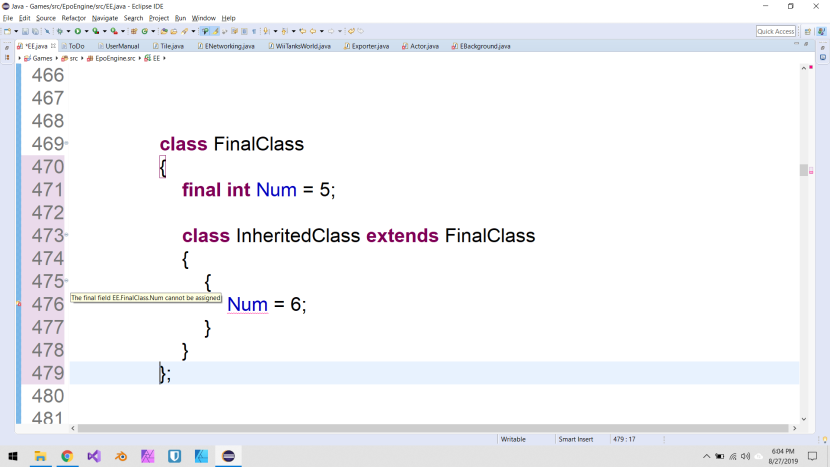The width and height of the screenshot is (830, 467).
Task: Collapse the fold marker at line 469
Action: (x=66, y=144)
